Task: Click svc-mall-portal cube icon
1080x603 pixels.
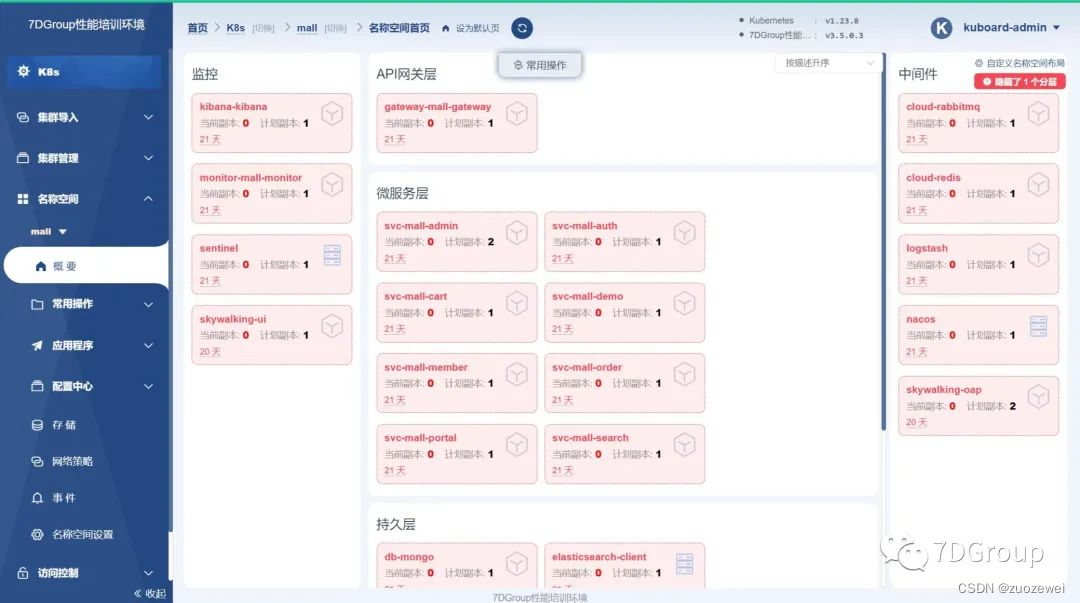Action: (x=517, y=444)
